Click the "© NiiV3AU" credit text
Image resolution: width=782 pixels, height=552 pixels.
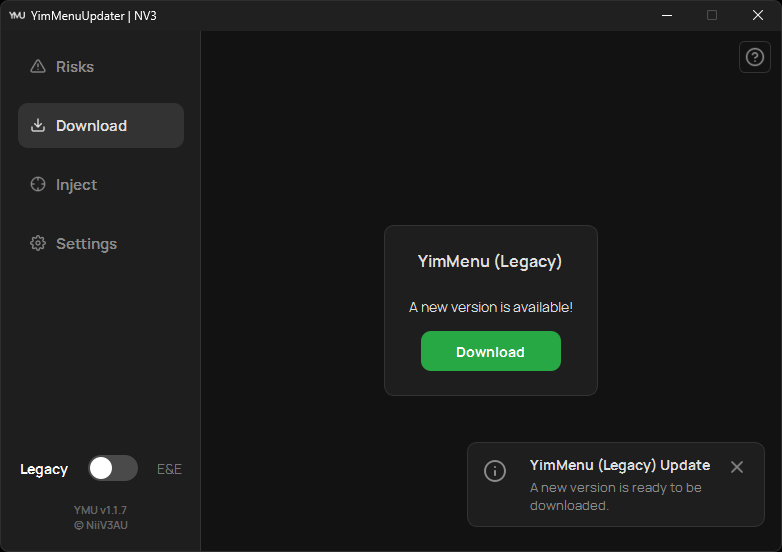coord(101,525)
